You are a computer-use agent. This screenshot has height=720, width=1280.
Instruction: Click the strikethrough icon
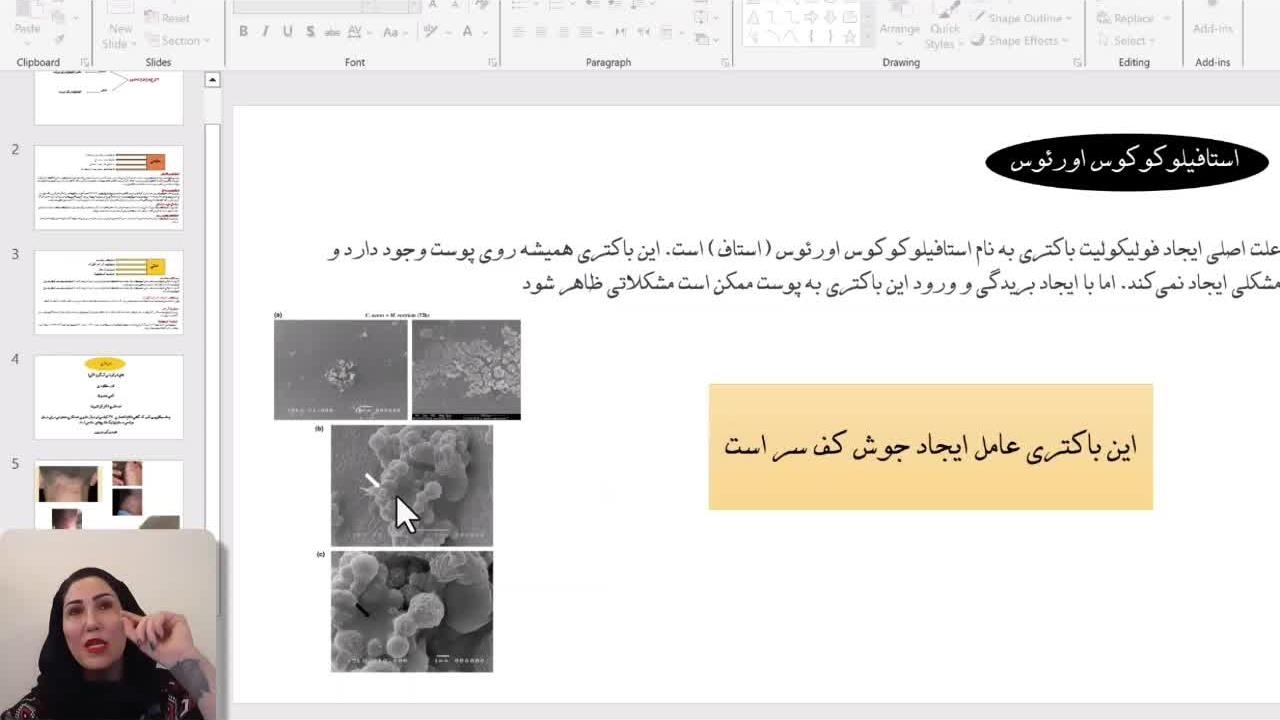[334, 32]
